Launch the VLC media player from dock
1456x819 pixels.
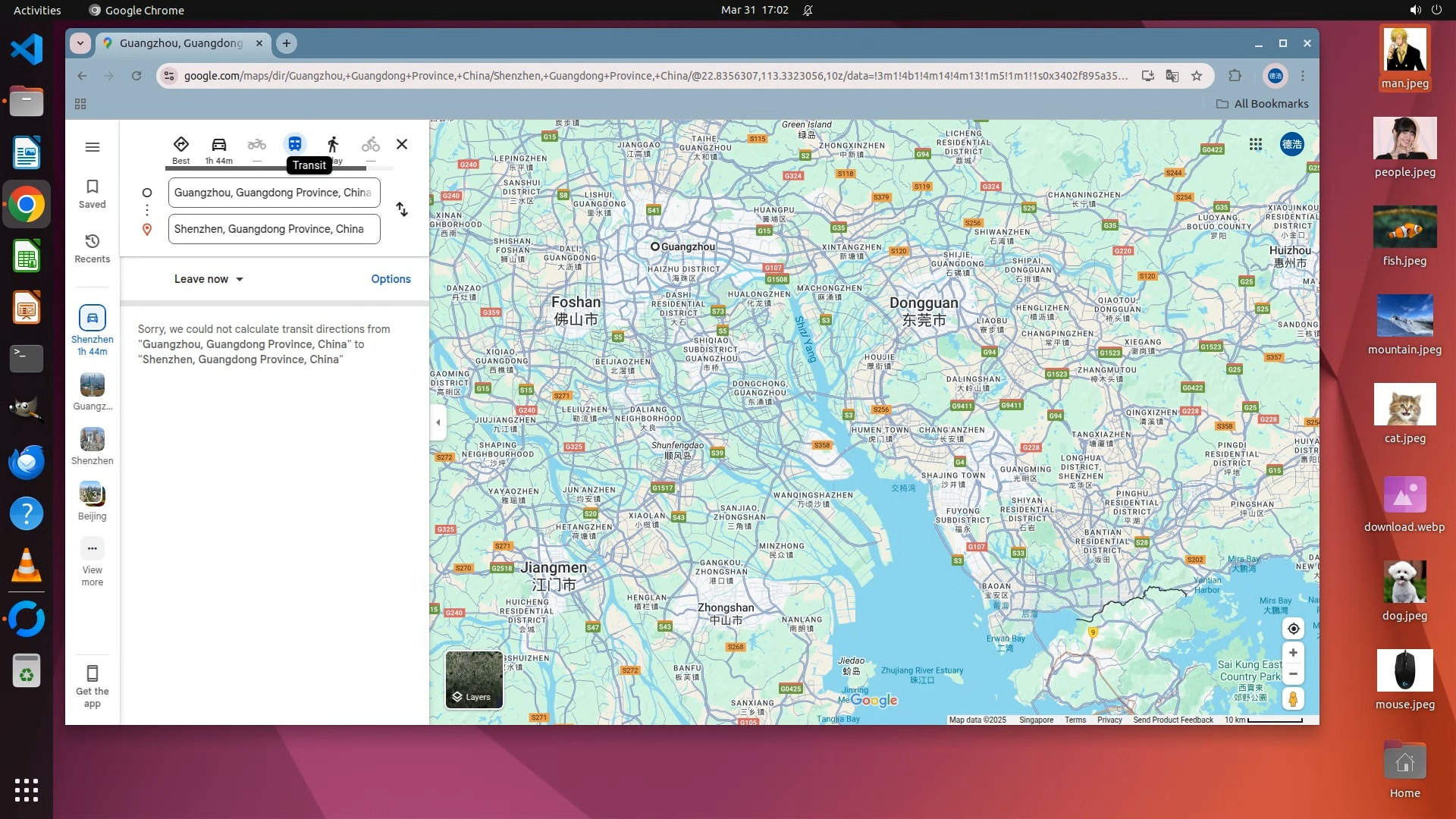27,566
